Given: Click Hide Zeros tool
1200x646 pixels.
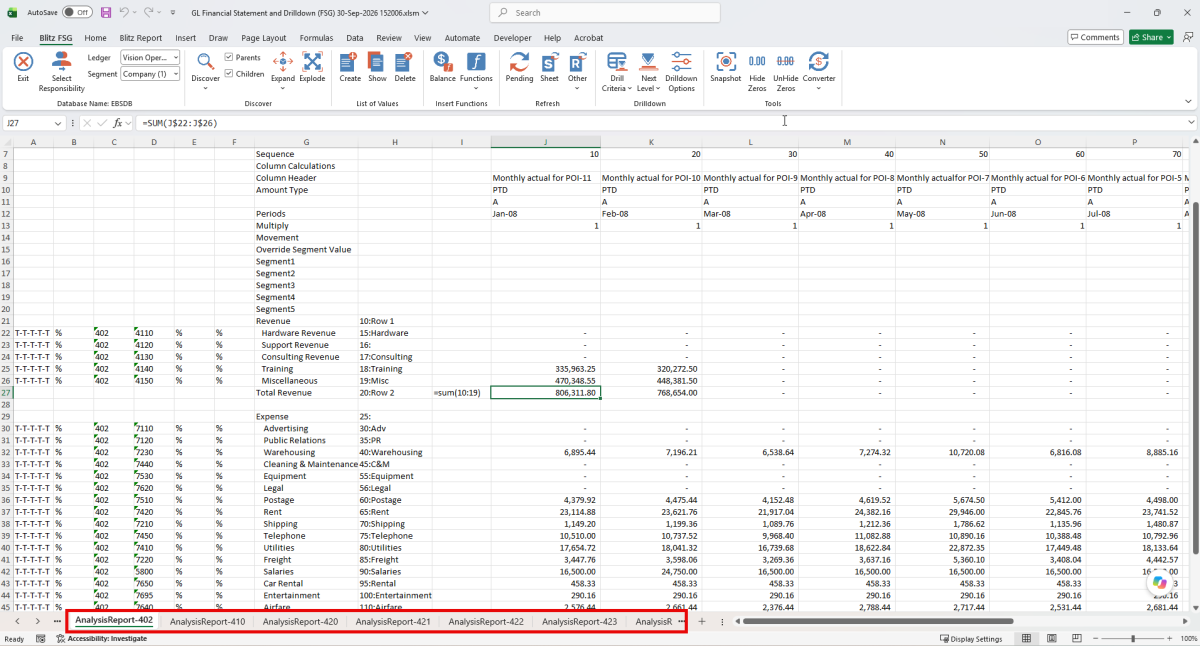Looking at the screenshot, I should (757, 71).
